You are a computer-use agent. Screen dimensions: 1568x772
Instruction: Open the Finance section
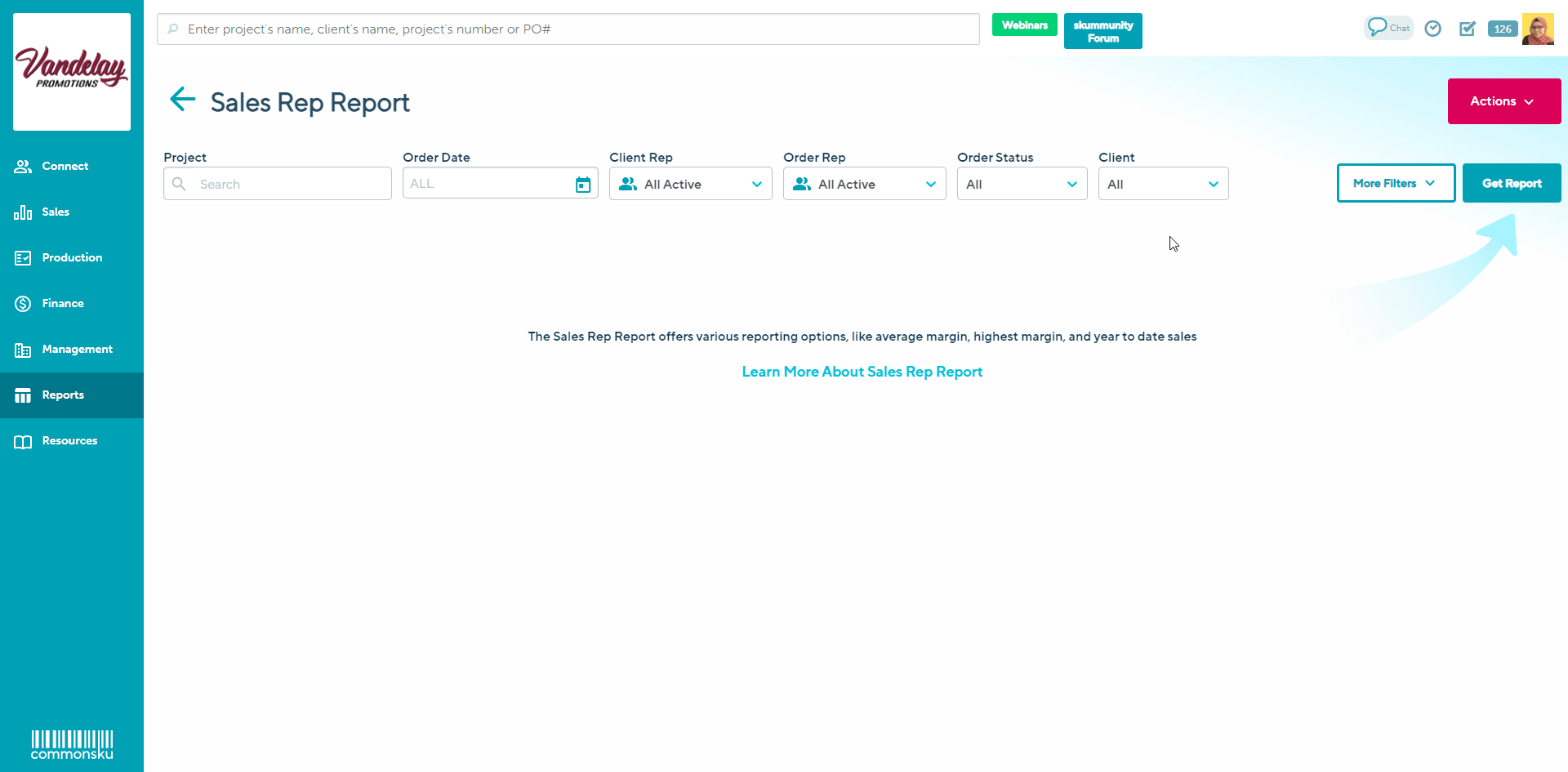coord(64,303)
